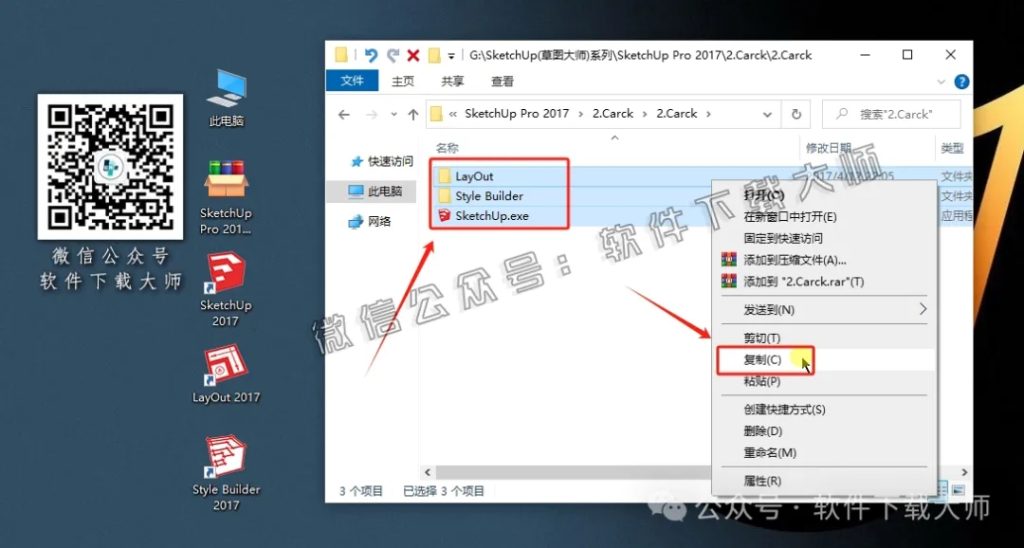Click the blue help question mark icon
The image size is (1024, 548).
click(x=961, y=82)
